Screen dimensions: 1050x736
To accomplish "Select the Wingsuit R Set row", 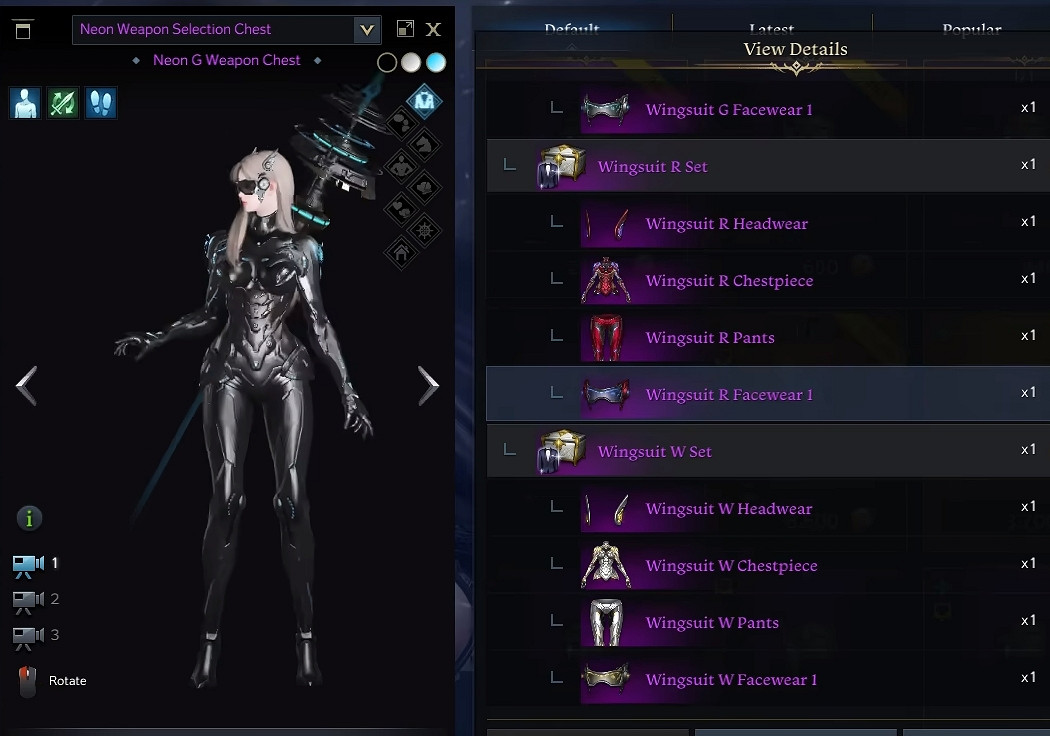I will click(x=768, y=166).
